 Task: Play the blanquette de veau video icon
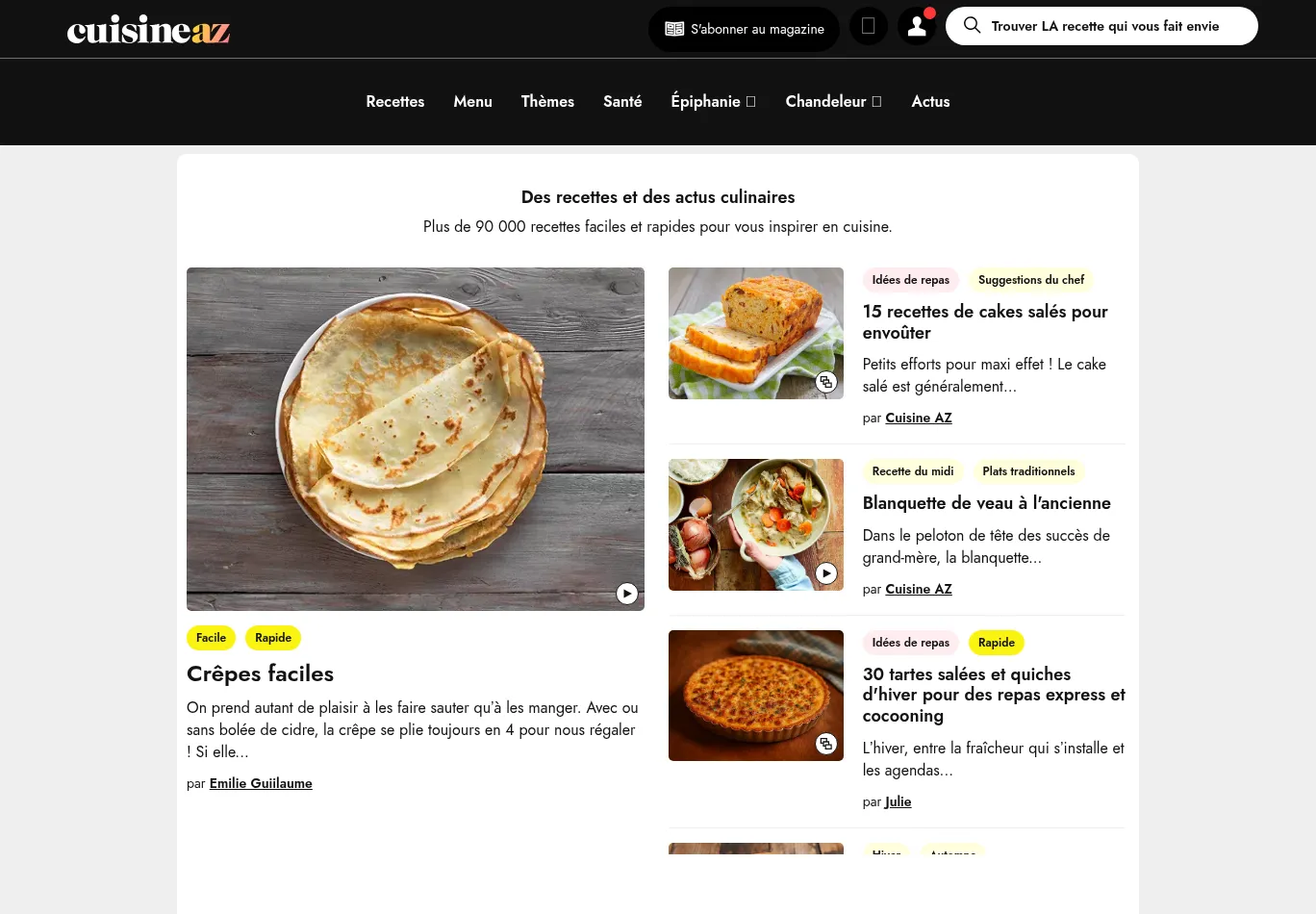(826, 573)
